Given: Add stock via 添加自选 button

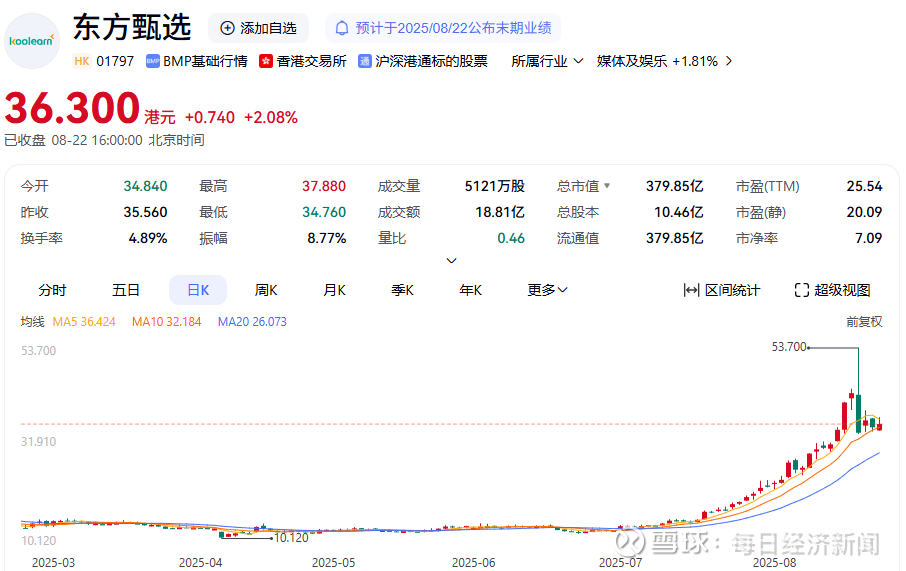Looking at the screenshot, I should coord(258,28).
